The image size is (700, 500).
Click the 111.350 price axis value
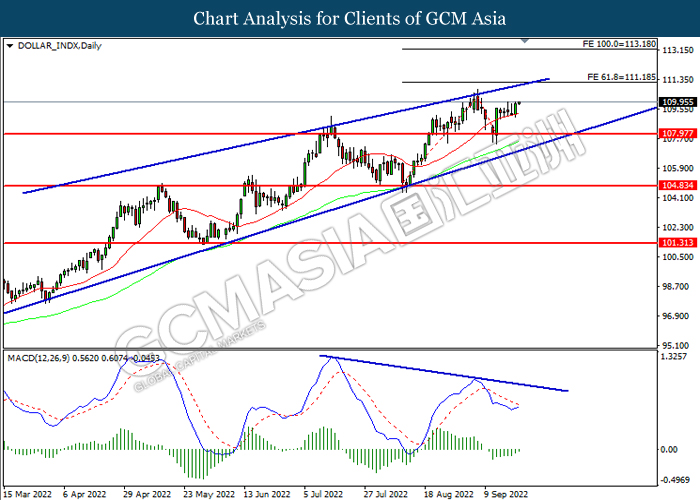pos(677,80)
